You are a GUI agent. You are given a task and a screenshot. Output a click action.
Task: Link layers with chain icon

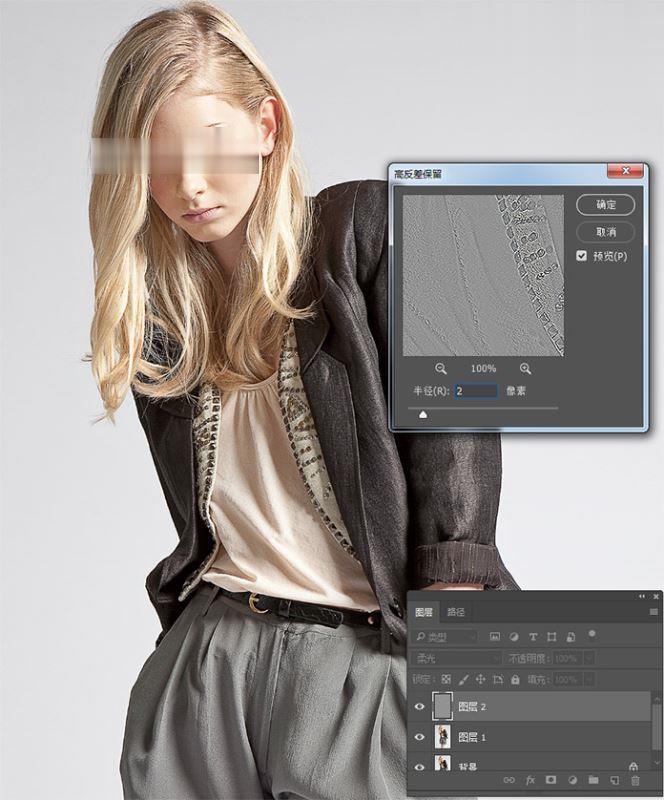[x=509, y=780]
